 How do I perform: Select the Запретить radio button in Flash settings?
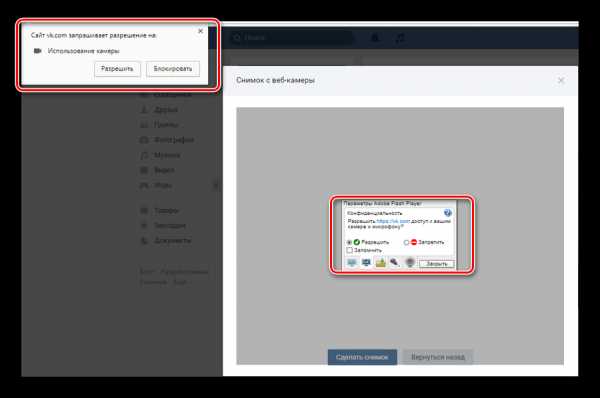click(406, 242)
